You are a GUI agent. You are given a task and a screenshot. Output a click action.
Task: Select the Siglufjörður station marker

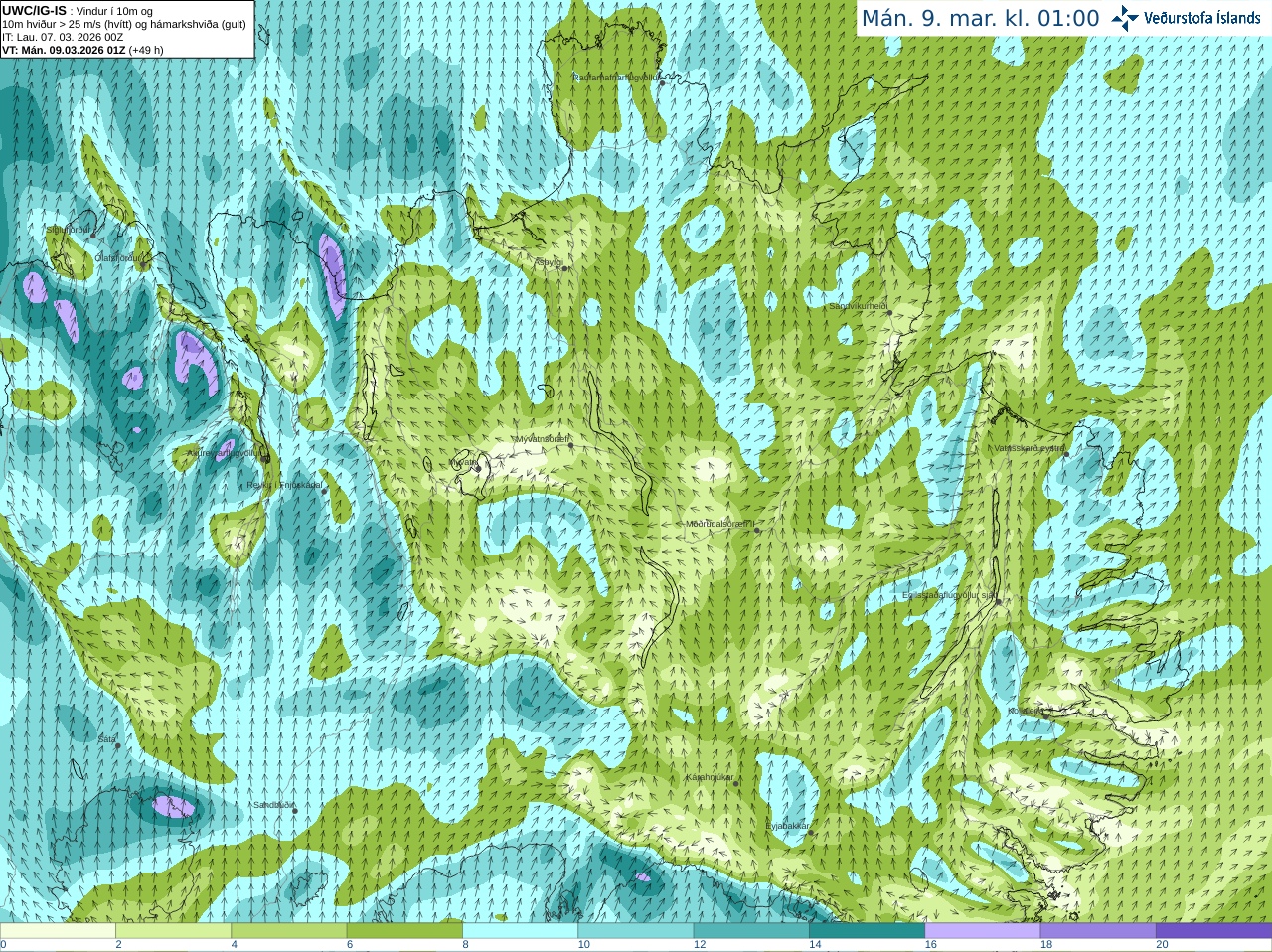pos(92,236)
